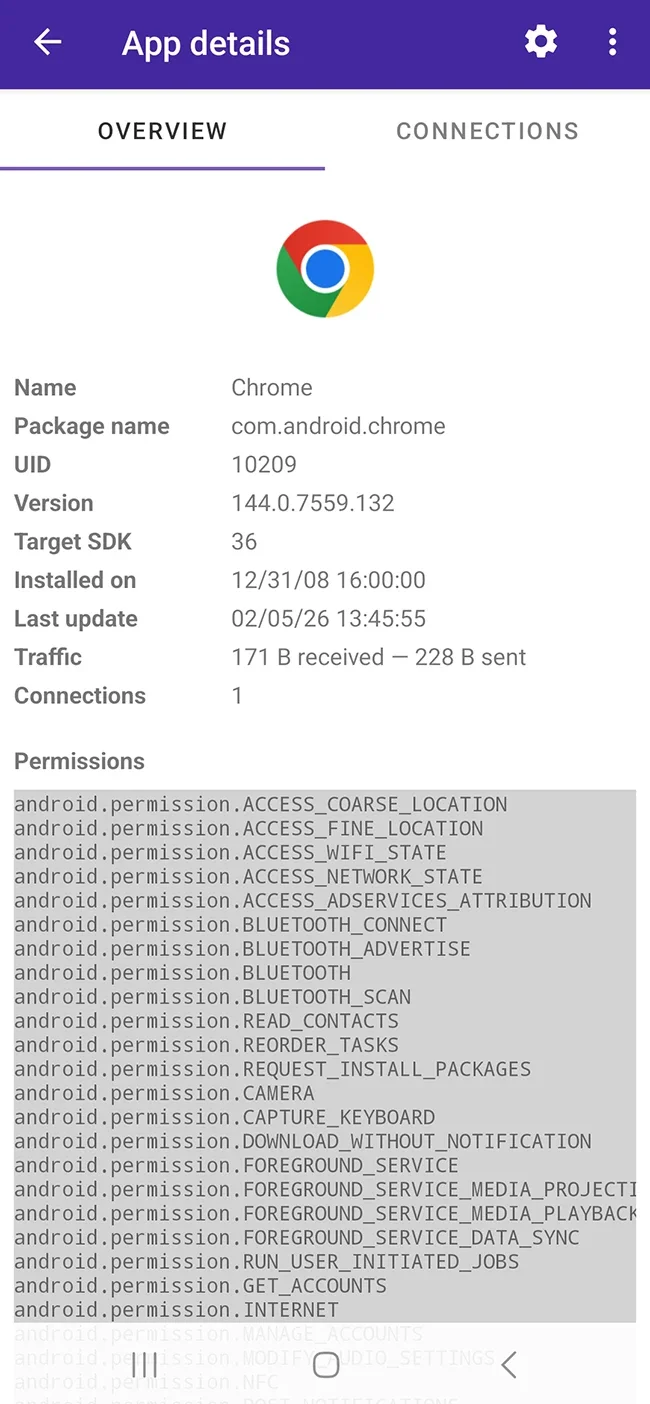Image resolution: width=650 pixels, height=1404 pixels.
Task: Tap the UID value 10209
Action: point(264,465)
